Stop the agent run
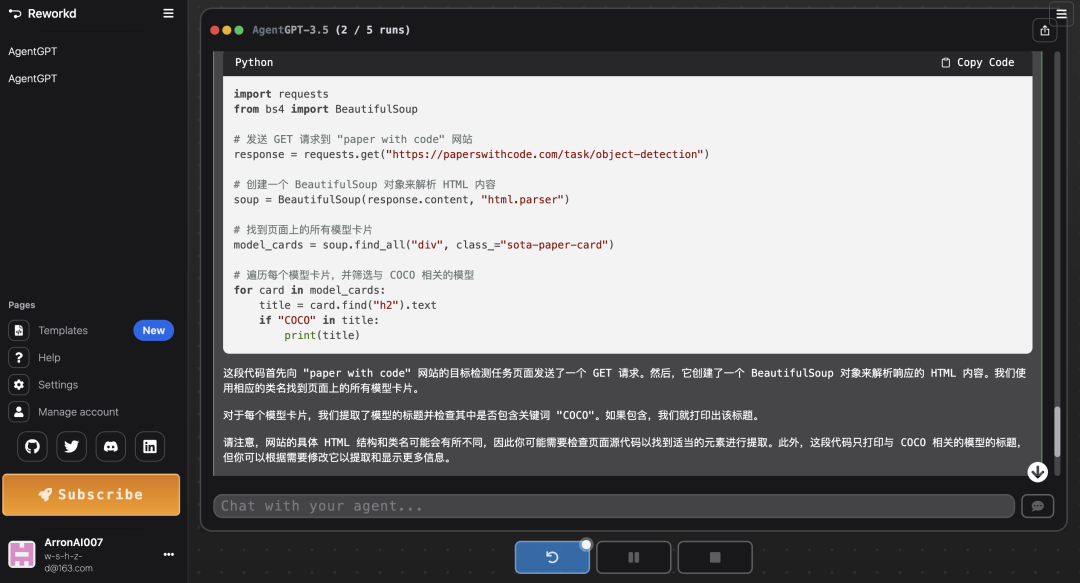The width and height of the screenshot is (1080, 583). [715, 557]
